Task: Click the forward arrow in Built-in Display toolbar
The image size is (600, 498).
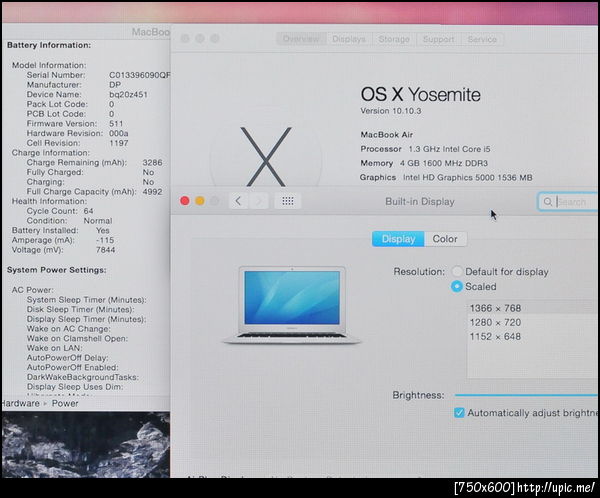Action: pyautogui.click(x=259, y=201)
